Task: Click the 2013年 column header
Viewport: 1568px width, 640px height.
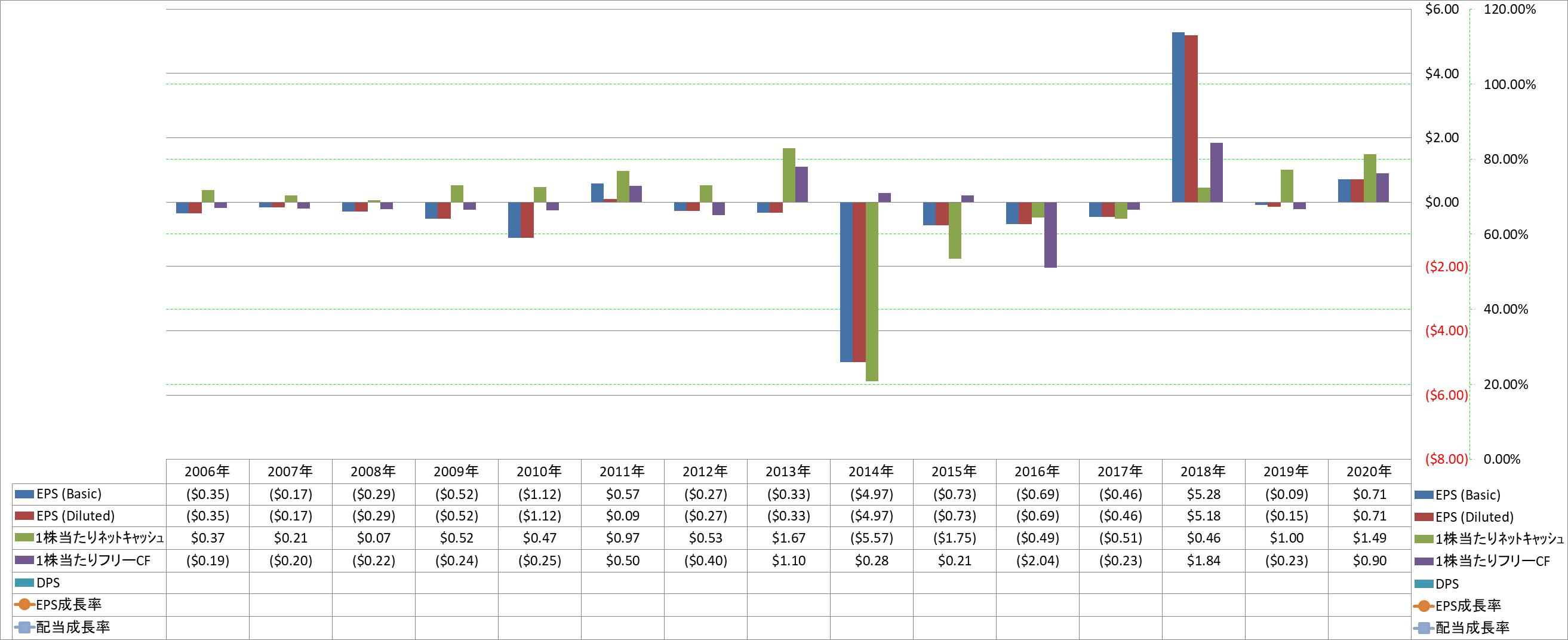Action: coord(788,471)
